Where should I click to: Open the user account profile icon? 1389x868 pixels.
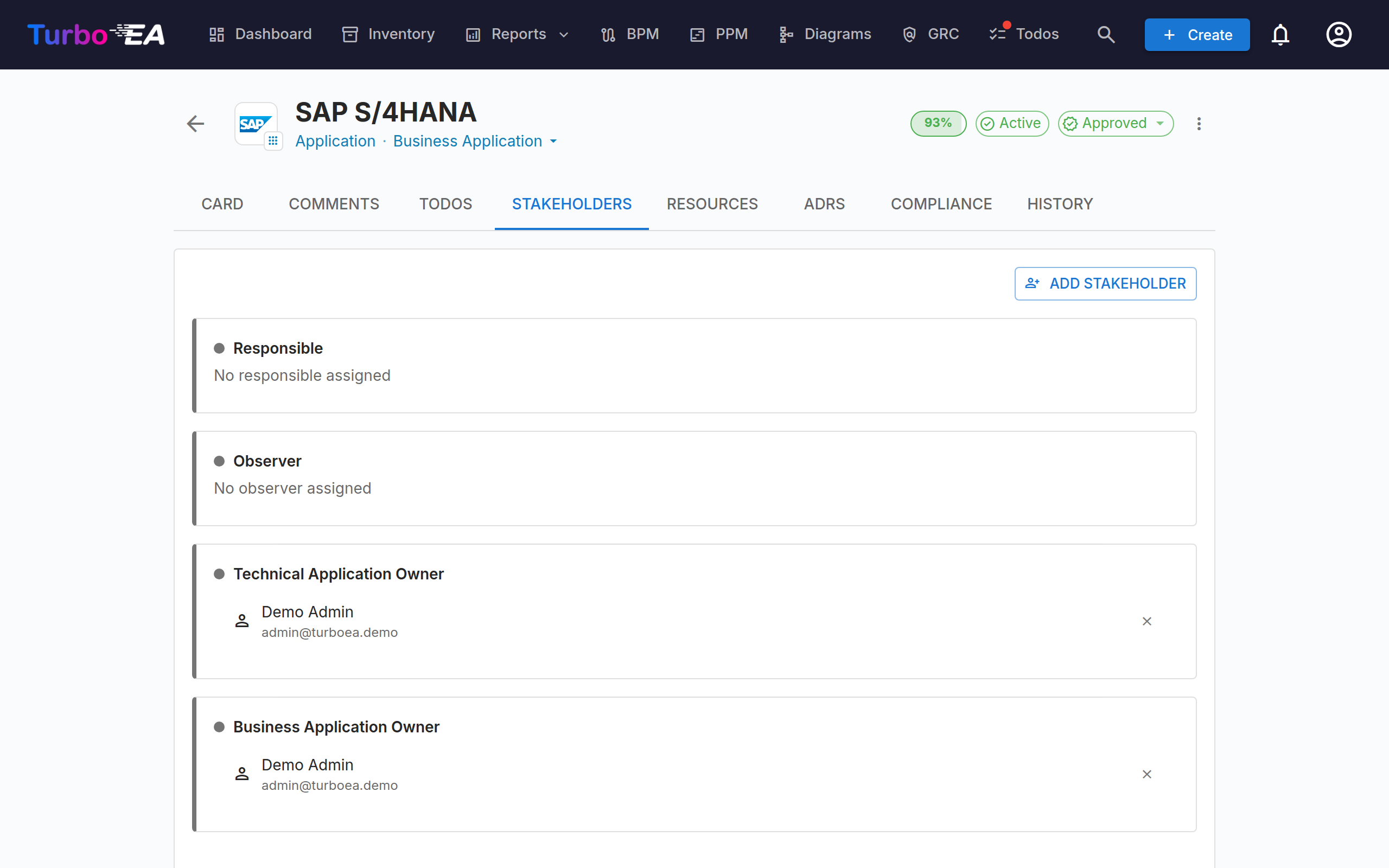click(1339, 34)
